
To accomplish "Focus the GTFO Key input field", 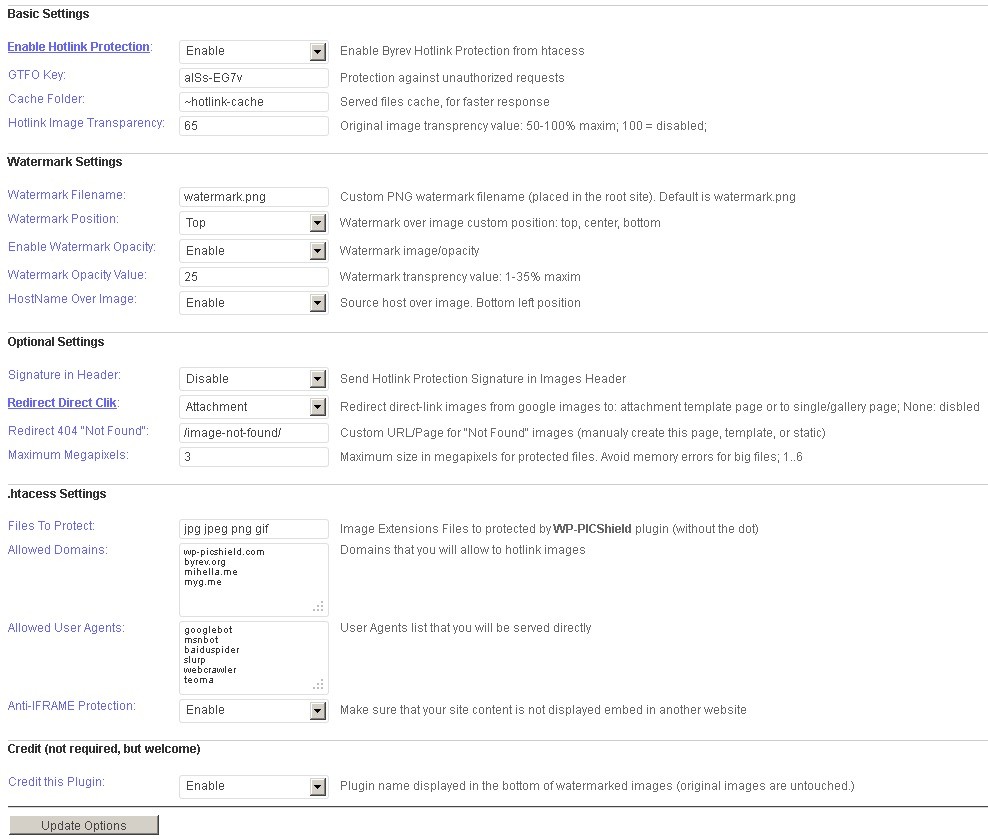I will pos(253,77).
